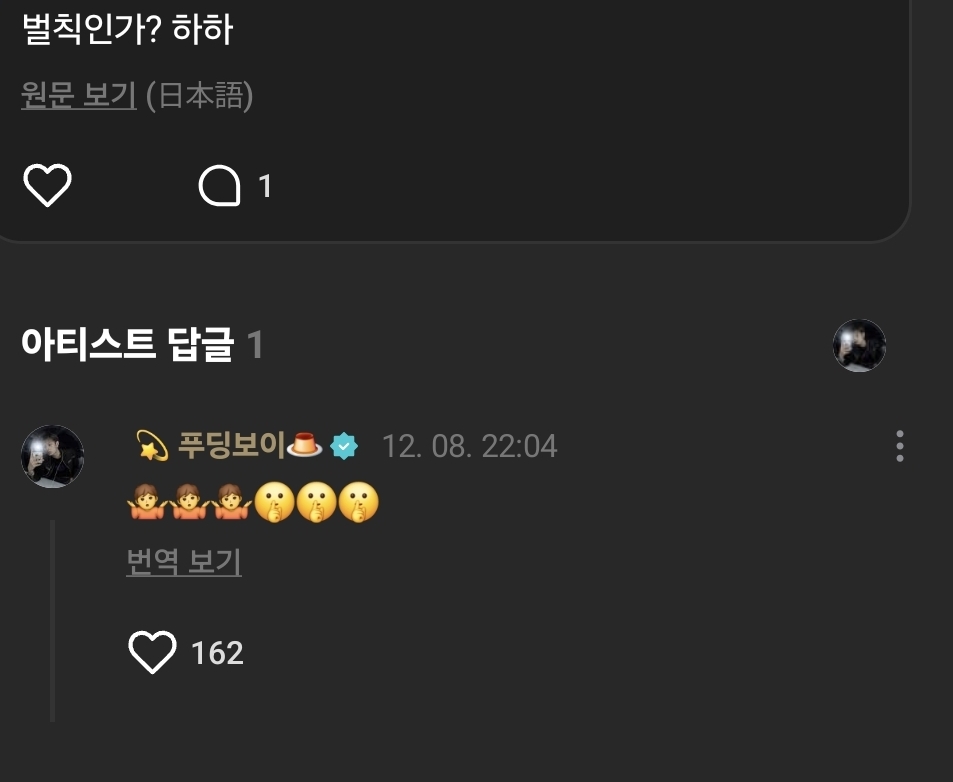953x782 pixels.
Task: Open the three-dot more options menu
Action: (900, 446)
